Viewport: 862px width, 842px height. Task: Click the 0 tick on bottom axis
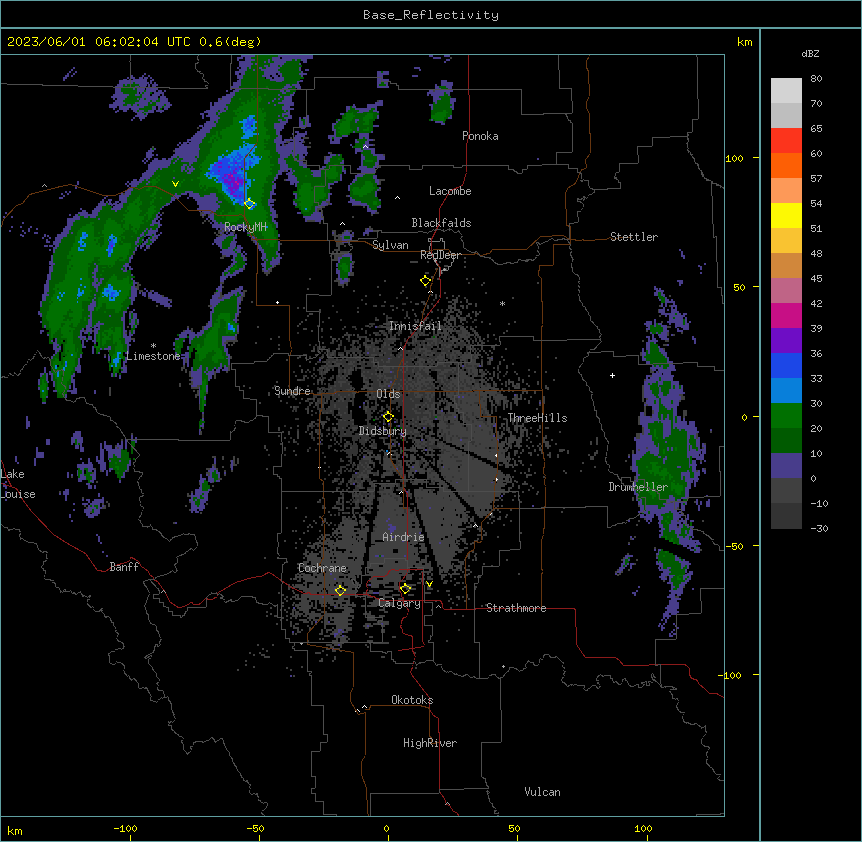point(386,828)
